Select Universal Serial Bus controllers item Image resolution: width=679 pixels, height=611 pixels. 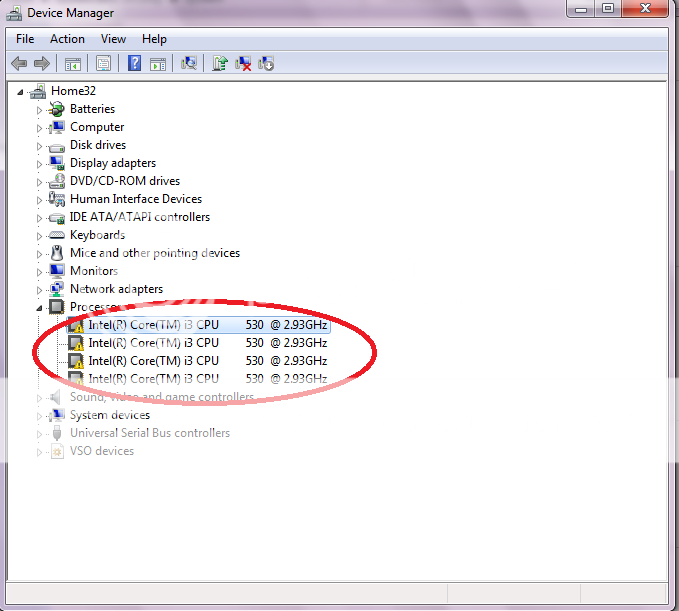pyautogui.click(x=149, y=433)
